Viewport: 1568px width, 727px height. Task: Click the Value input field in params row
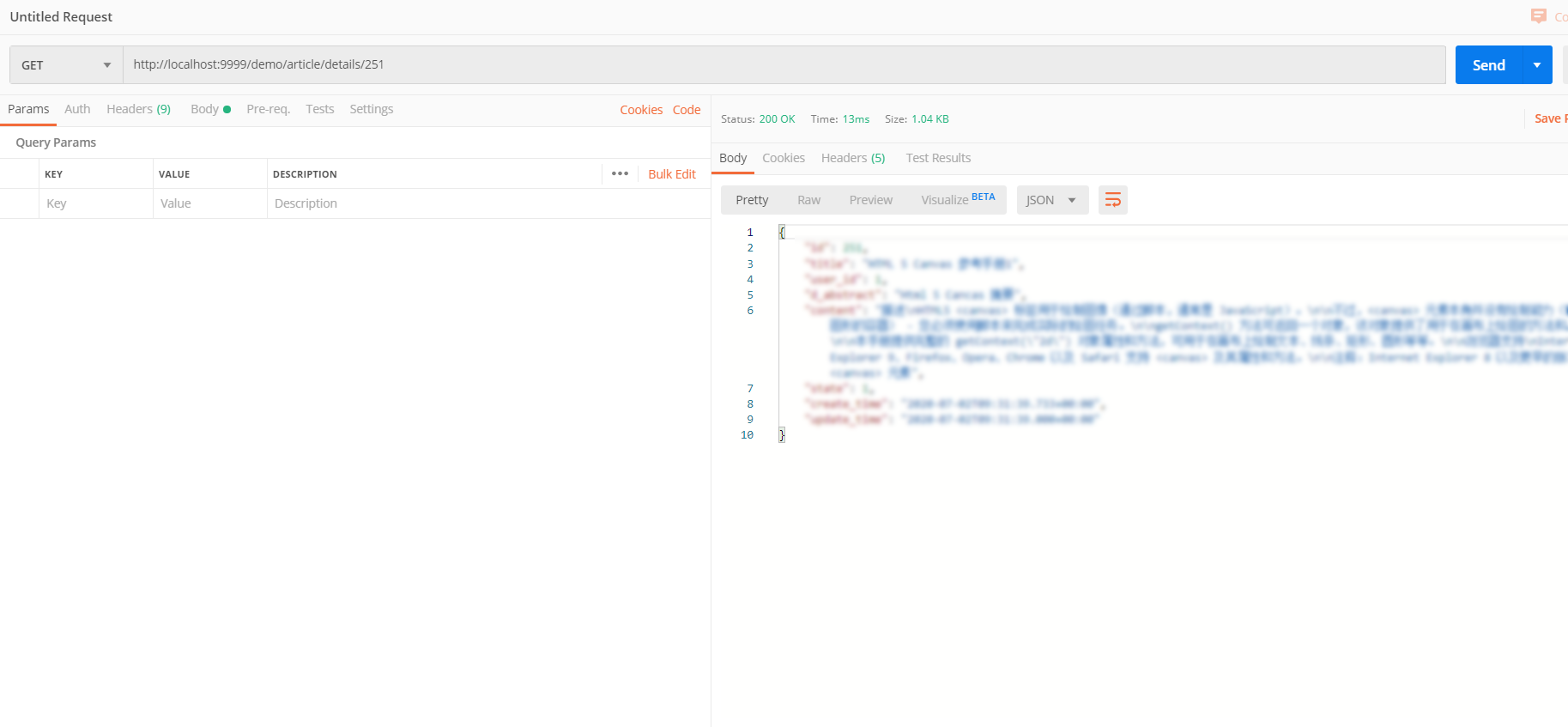pyautogui.click(x=210, y=203)
